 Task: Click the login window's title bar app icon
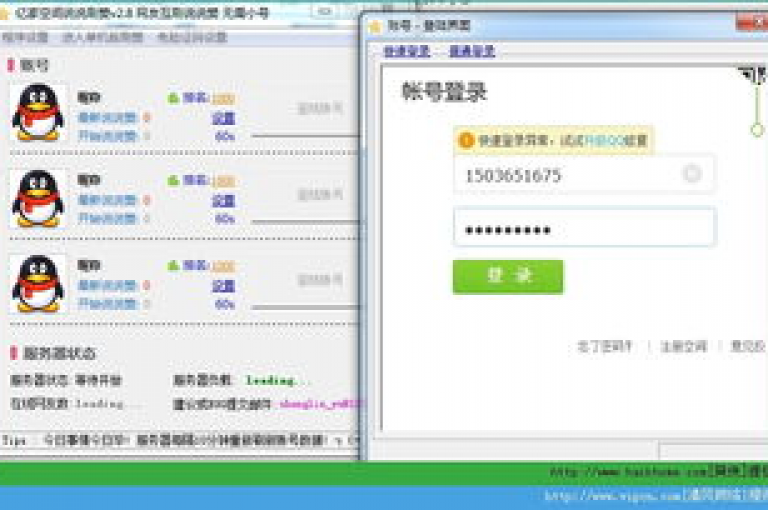pyautogui.click(x=375, y=25)
